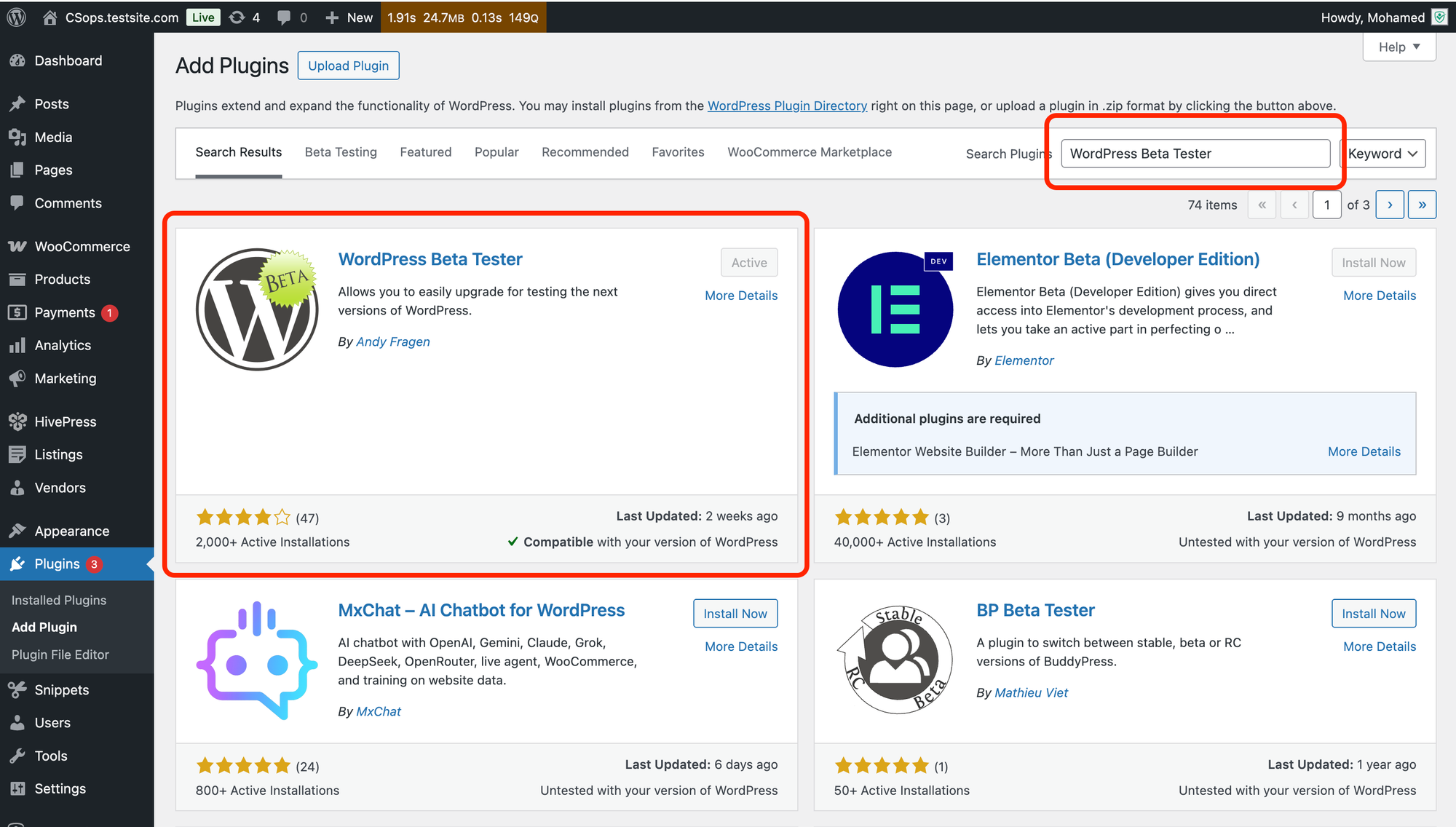Open Analytics from the sidebar

click(x=63, y=345)
